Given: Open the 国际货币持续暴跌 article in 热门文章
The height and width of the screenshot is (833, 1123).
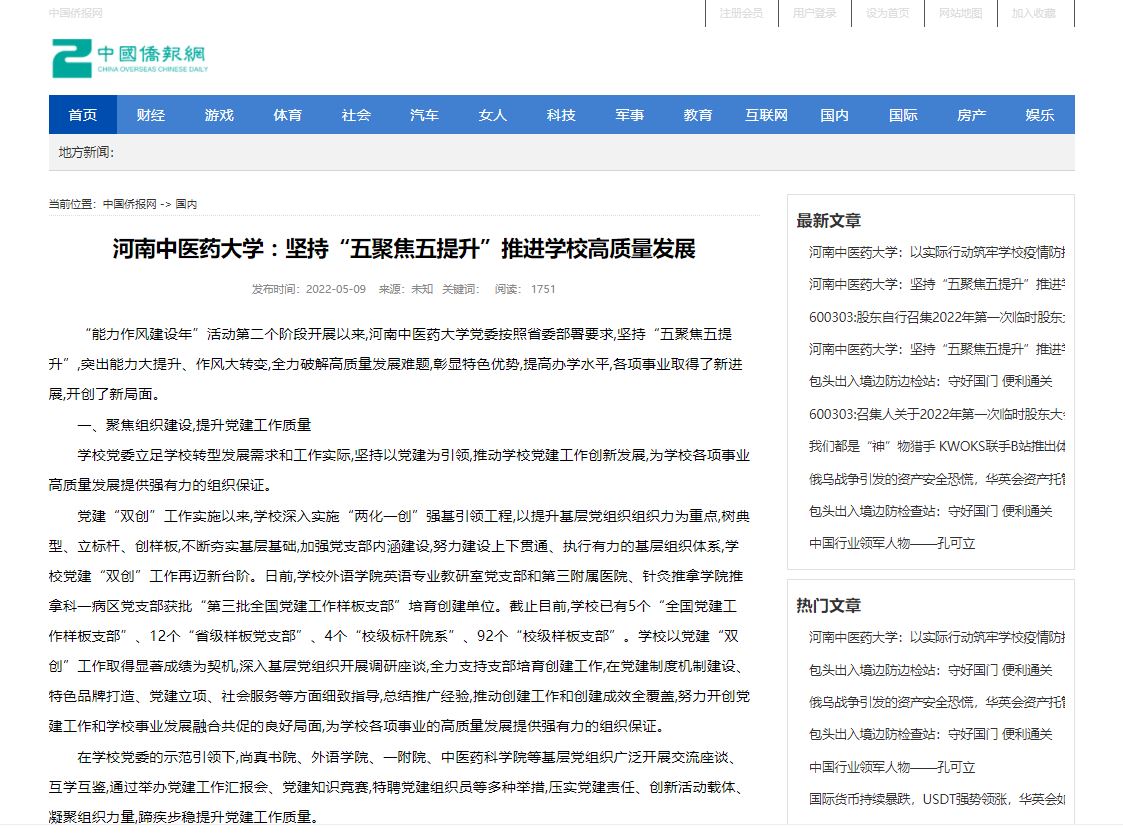Looking at the screenshot, I should click(x=936, y=799).
